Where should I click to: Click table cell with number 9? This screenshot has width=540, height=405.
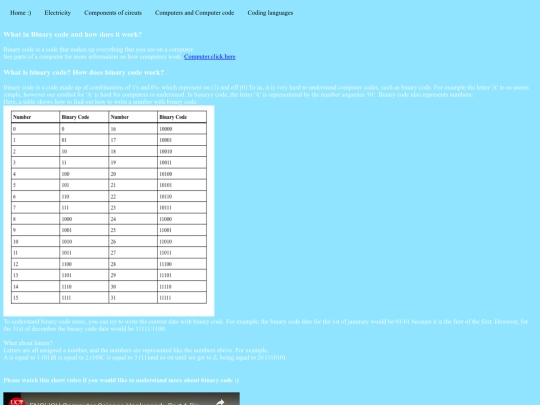tap(35, 230)
